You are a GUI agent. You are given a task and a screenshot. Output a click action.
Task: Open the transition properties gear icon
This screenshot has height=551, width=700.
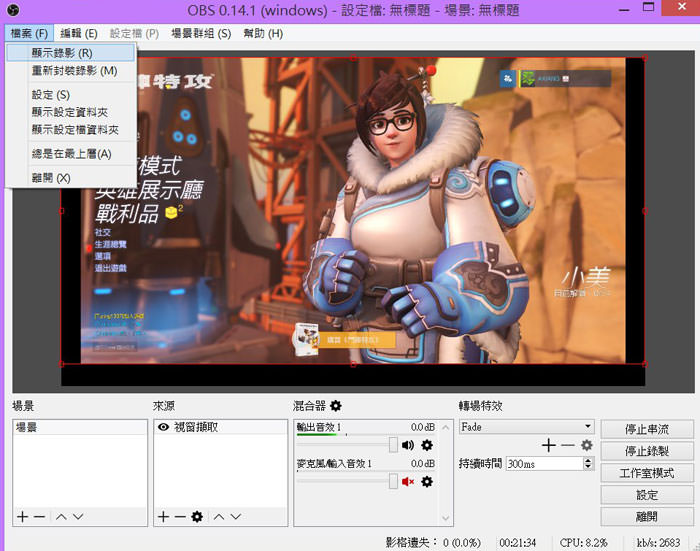[x=587, y=445]
